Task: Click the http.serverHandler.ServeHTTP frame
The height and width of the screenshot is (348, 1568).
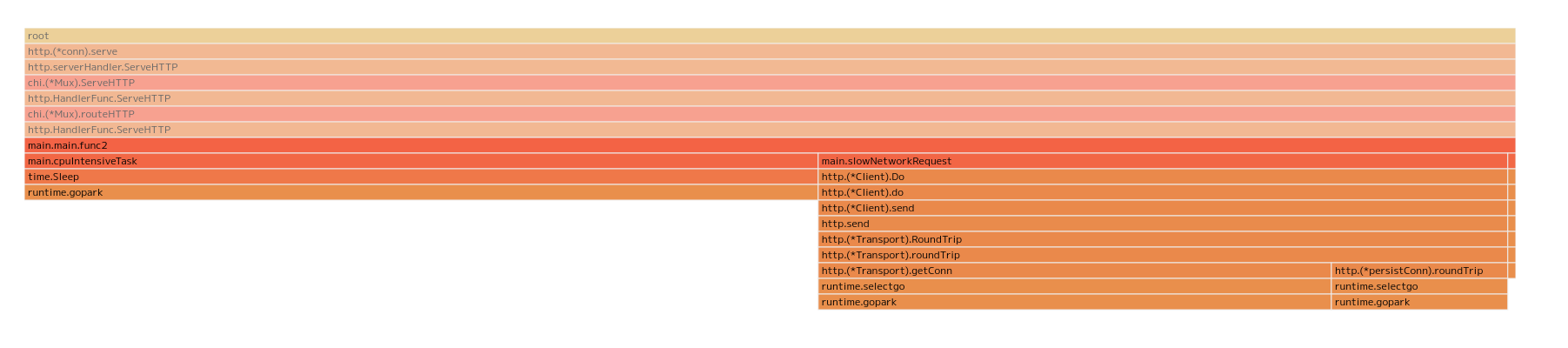Action: point(770,67)
